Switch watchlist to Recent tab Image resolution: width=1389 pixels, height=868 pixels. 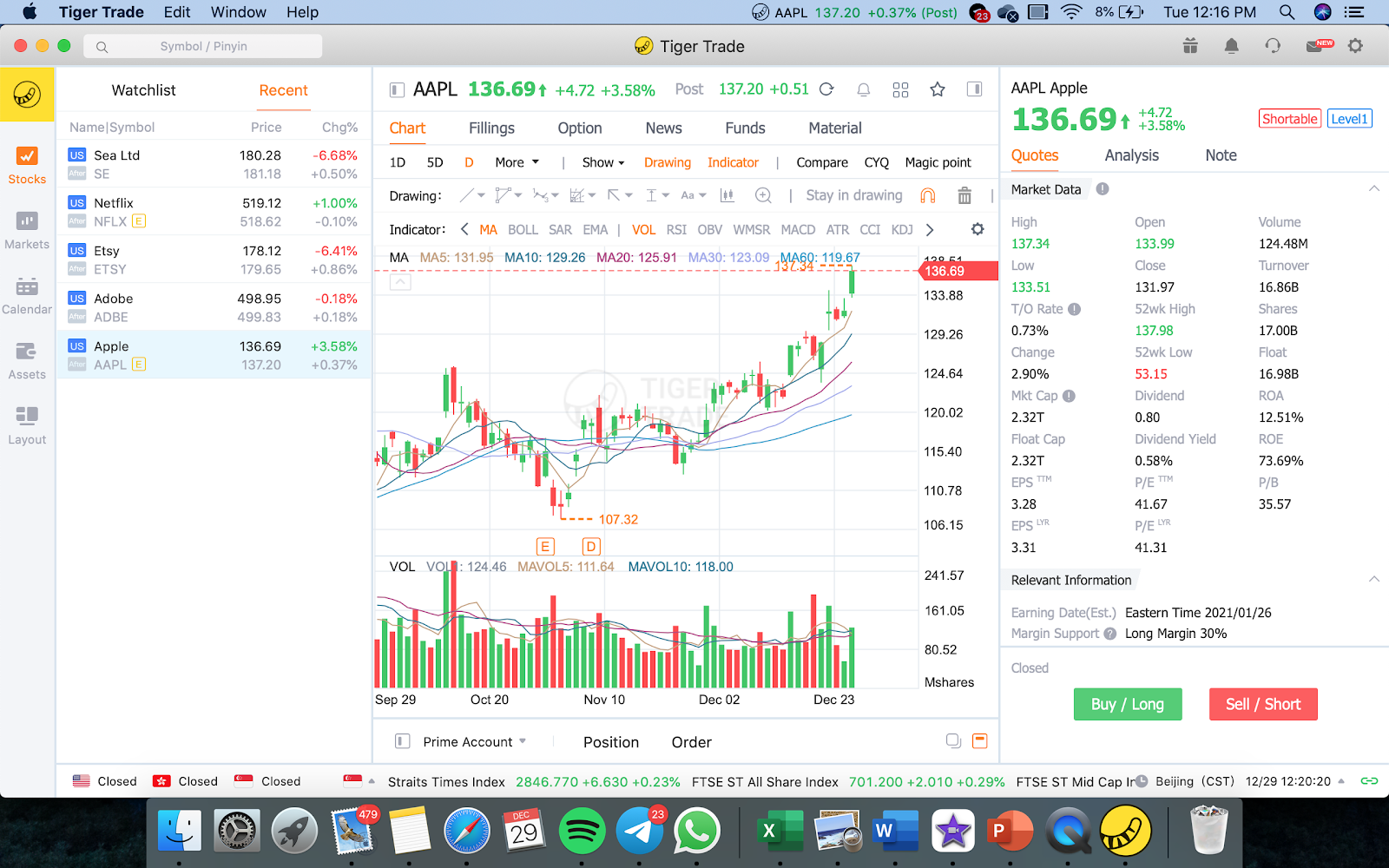[283, 90]
